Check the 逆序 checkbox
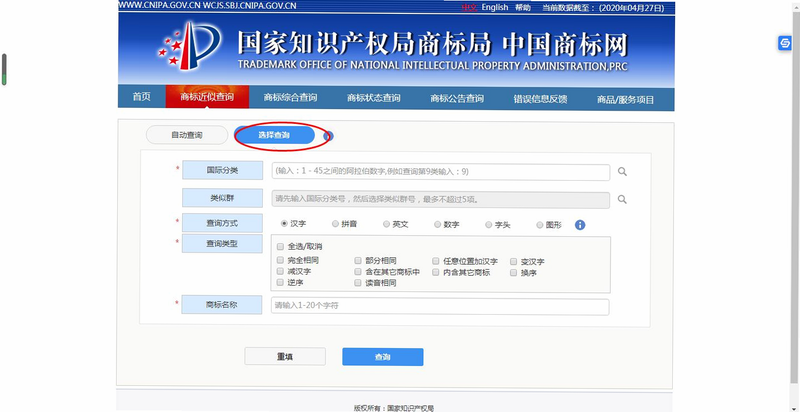The image size is (800, 412). pos(280,282)
